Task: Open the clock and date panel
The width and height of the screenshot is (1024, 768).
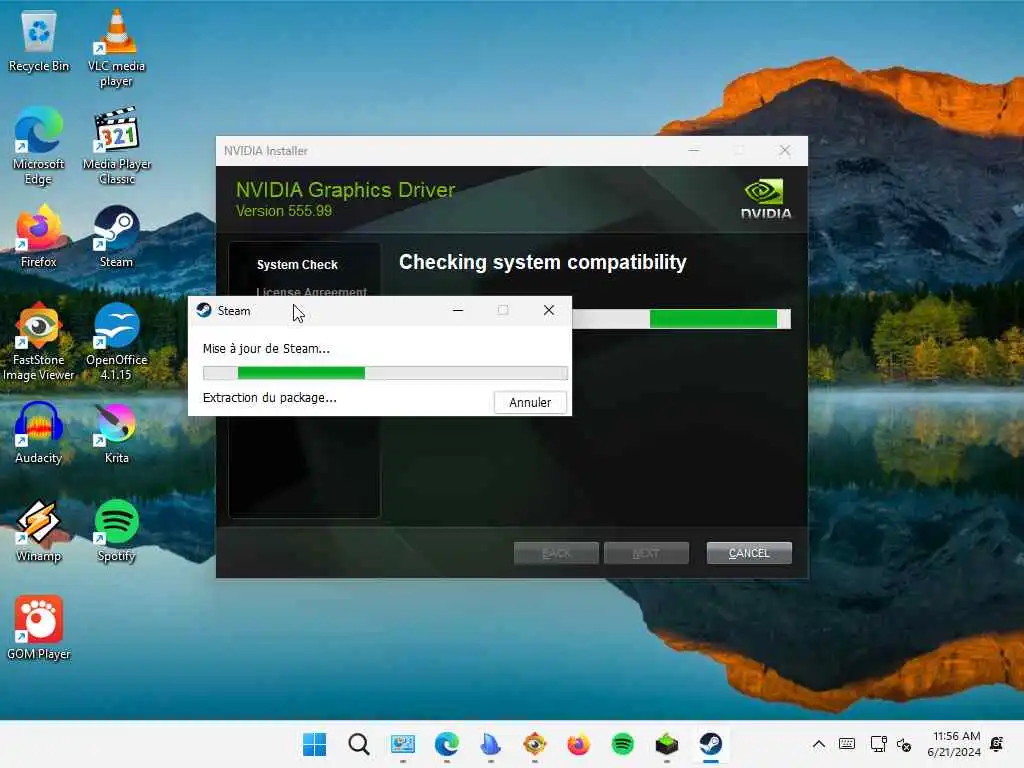Action: (x=954, y=744)
